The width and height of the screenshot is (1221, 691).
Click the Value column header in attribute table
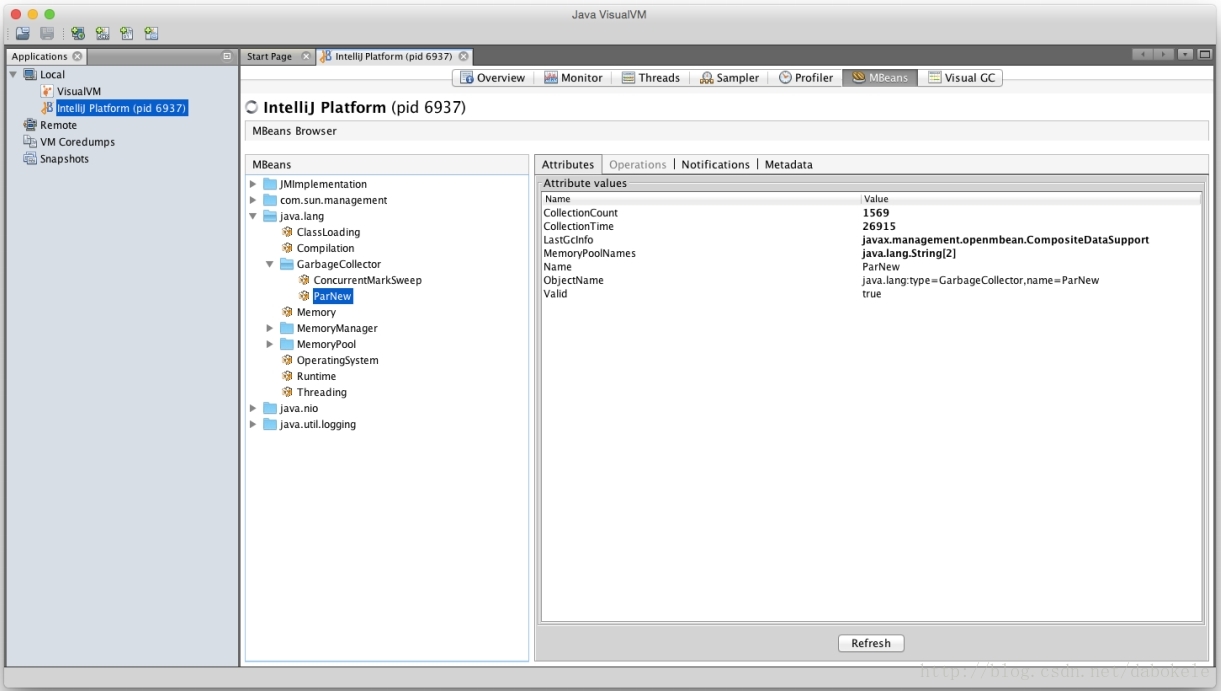tap(1031, 199)
